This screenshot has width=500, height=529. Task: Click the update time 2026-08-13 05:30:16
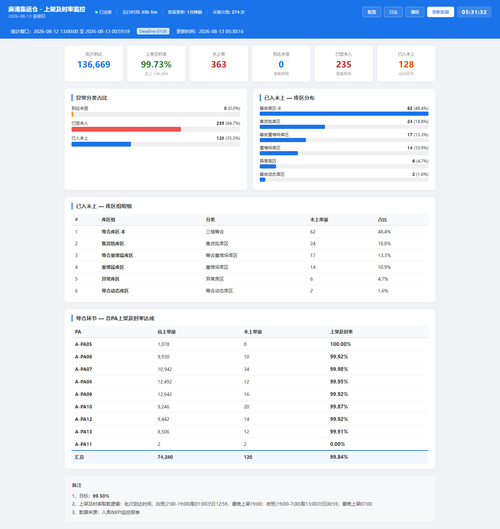point(221,31)
